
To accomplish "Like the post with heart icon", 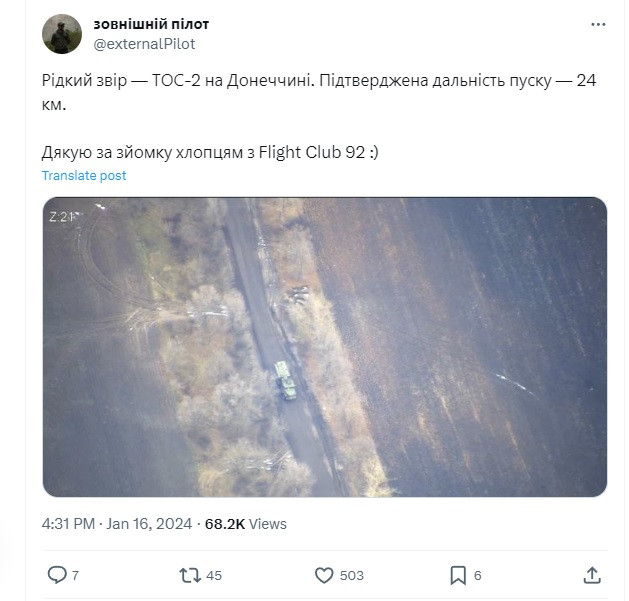I will pos(324,575).
